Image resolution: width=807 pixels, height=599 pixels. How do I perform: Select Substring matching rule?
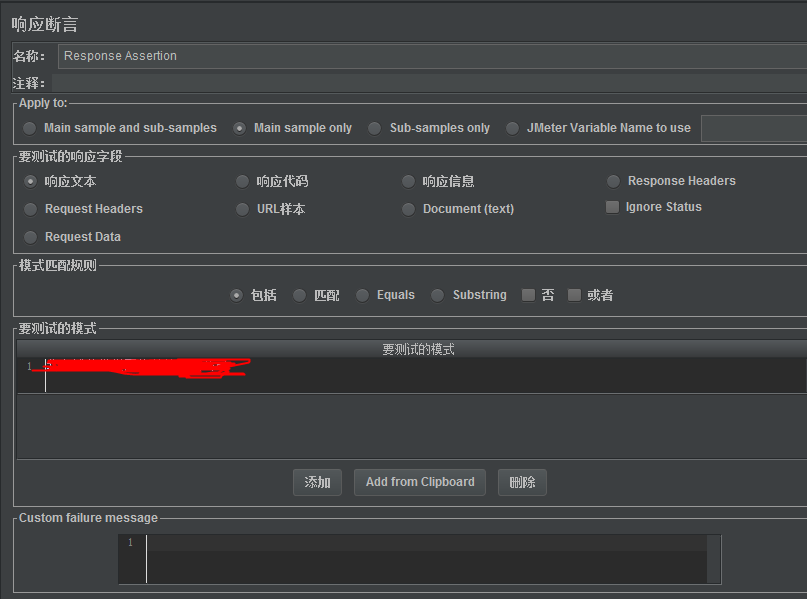tap(437, 295)
